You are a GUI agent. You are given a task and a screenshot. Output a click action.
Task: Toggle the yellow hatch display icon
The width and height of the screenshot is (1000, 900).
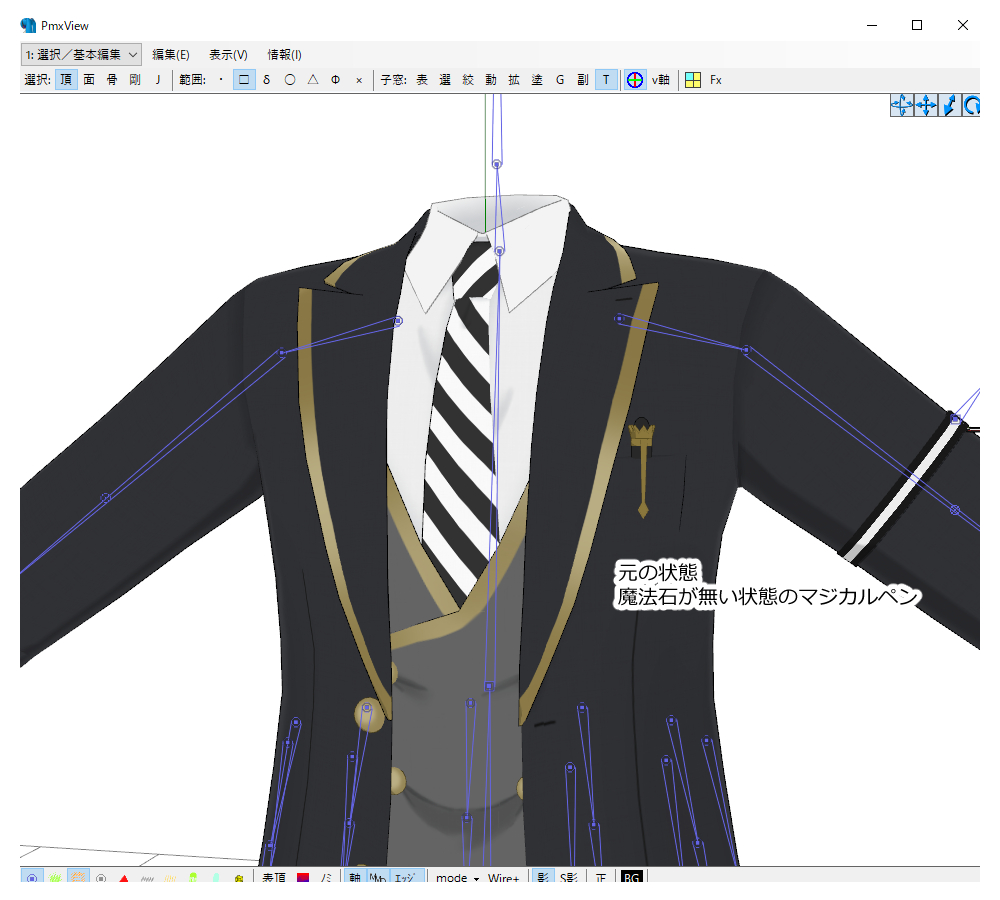pos(170,877)
